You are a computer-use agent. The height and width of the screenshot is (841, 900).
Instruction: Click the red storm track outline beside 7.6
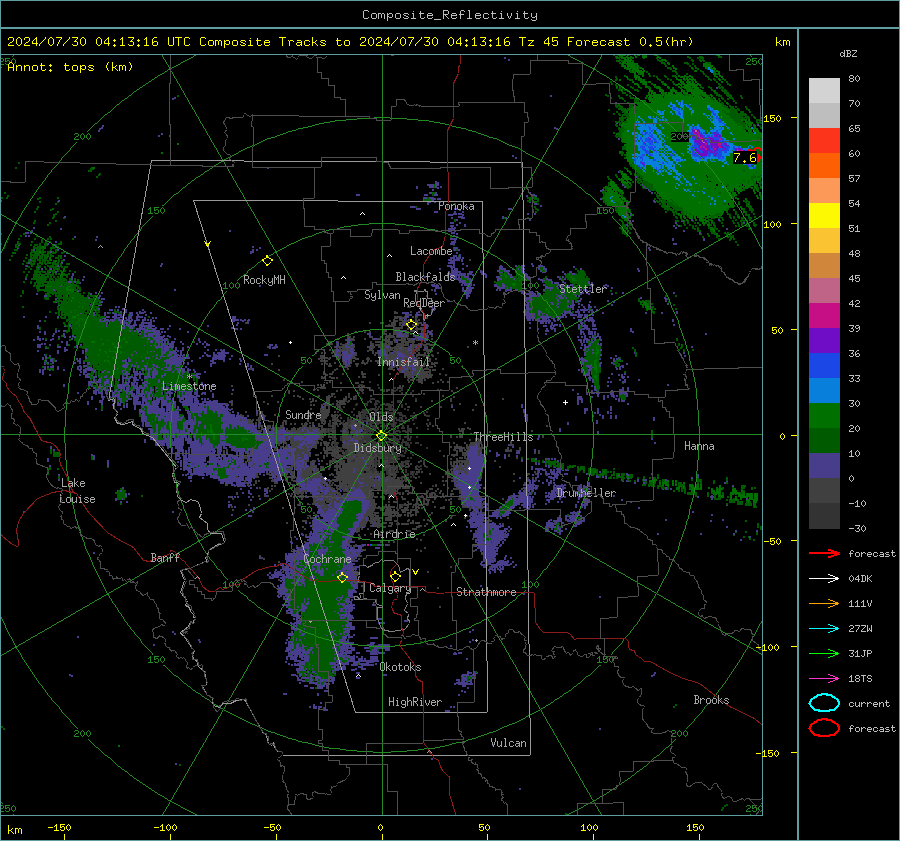(x=759, y=155)
